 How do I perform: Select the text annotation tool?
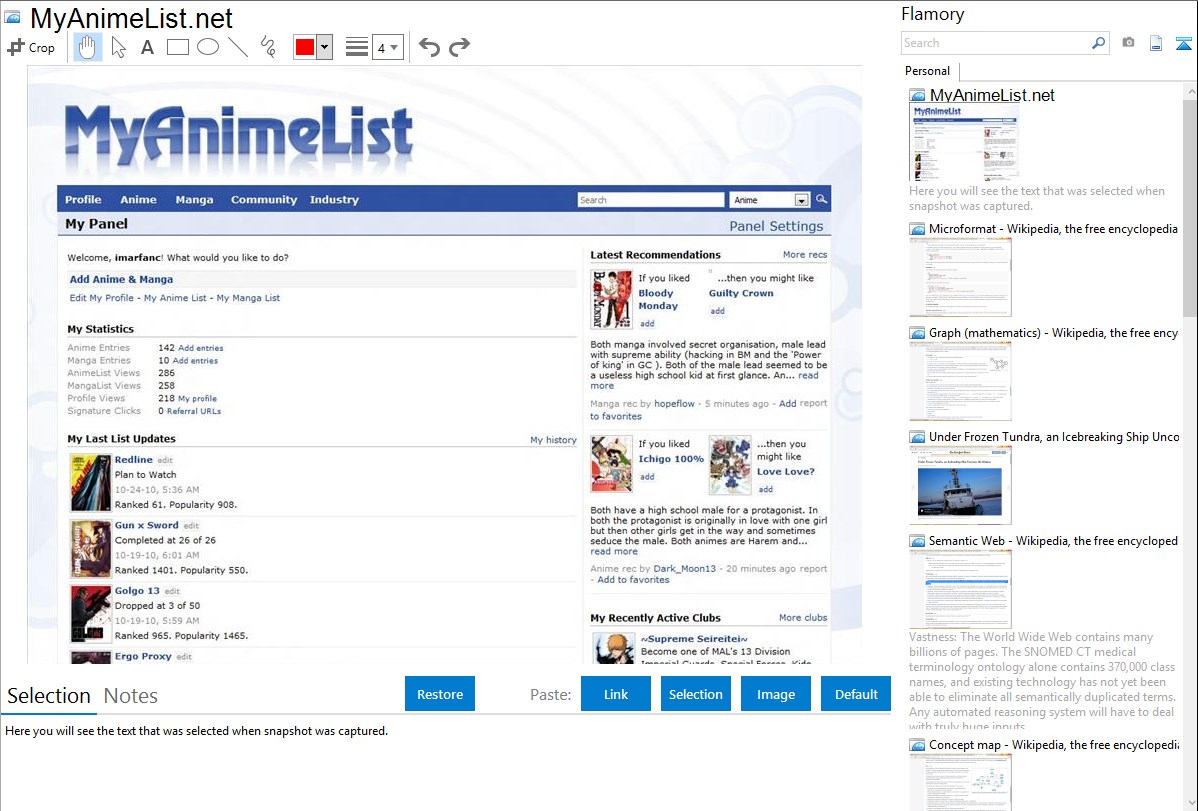tap(147, 47)
